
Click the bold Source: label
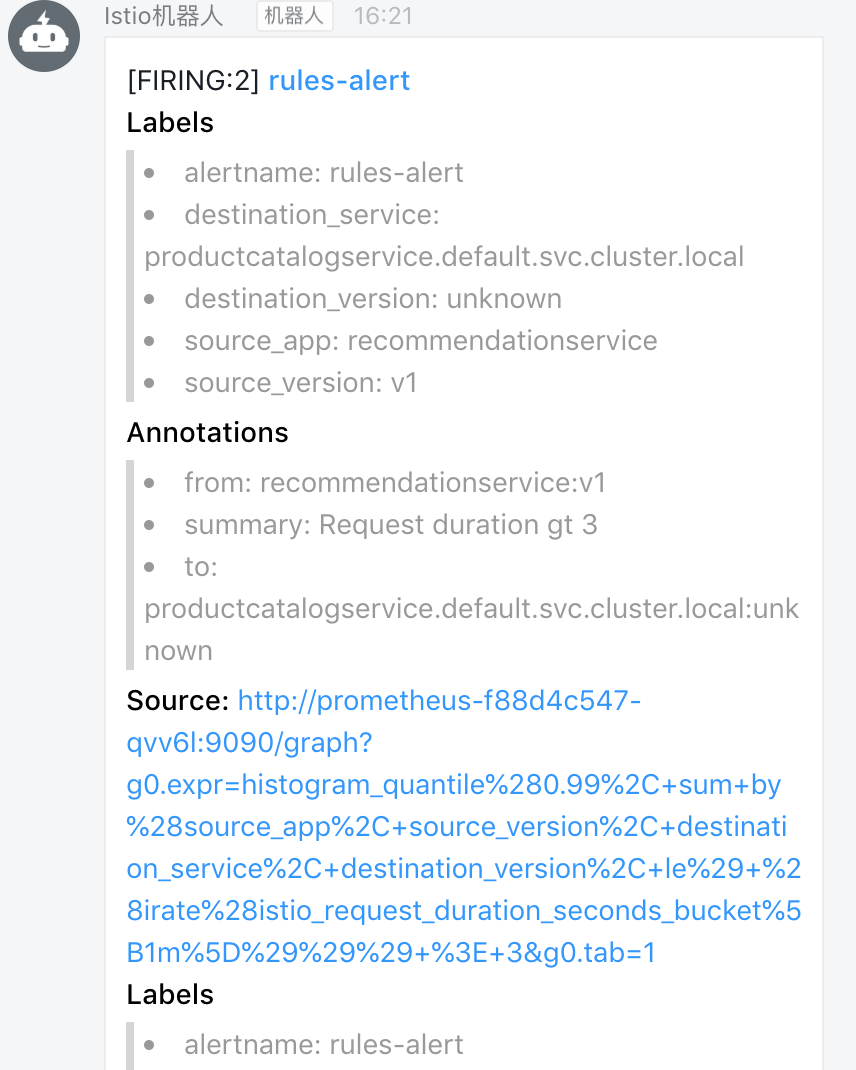coord(178,701)
